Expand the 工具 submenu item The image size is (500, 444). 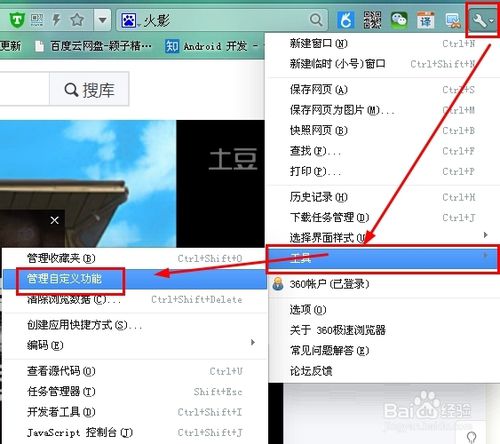(x=382, y=259)
